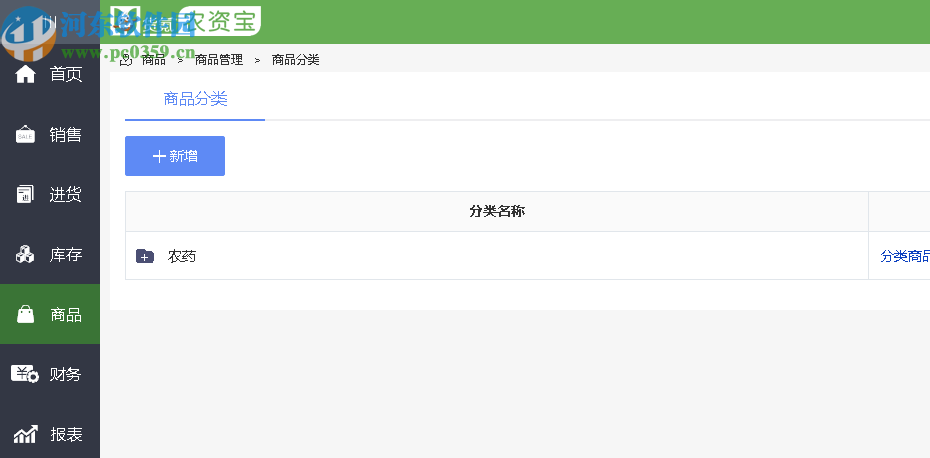Click the 分类名称 column header
Image resolution: width=930 pixels, height=458 pixels.
pyautogui.click(x=497, y=211)
